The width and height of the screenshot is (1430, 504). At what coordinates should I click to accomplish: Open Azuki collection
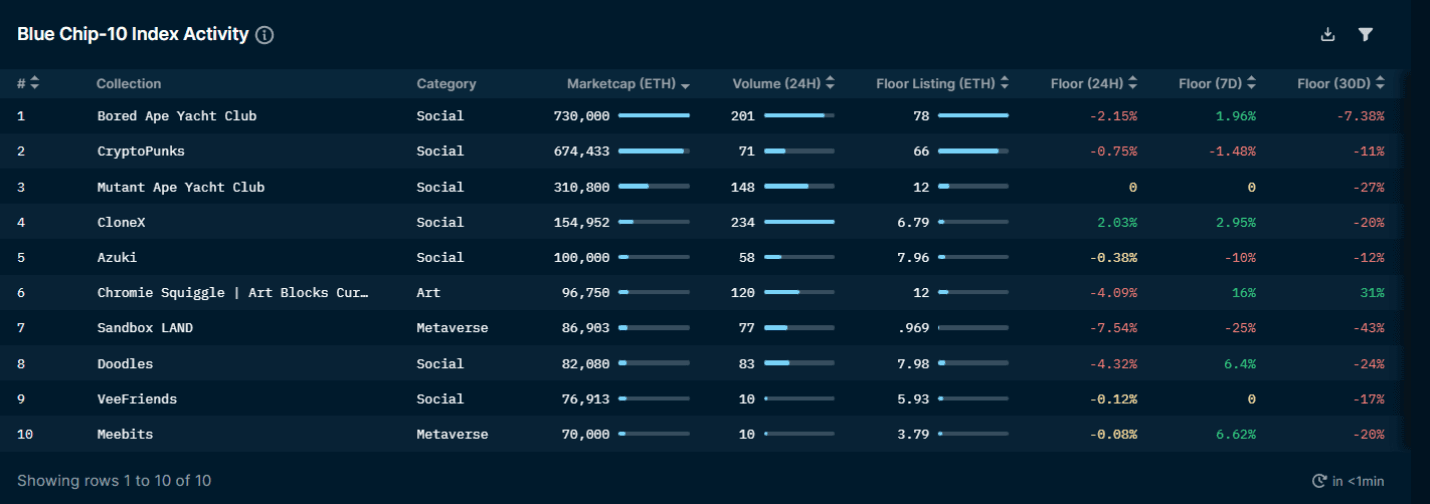(117, 257)
